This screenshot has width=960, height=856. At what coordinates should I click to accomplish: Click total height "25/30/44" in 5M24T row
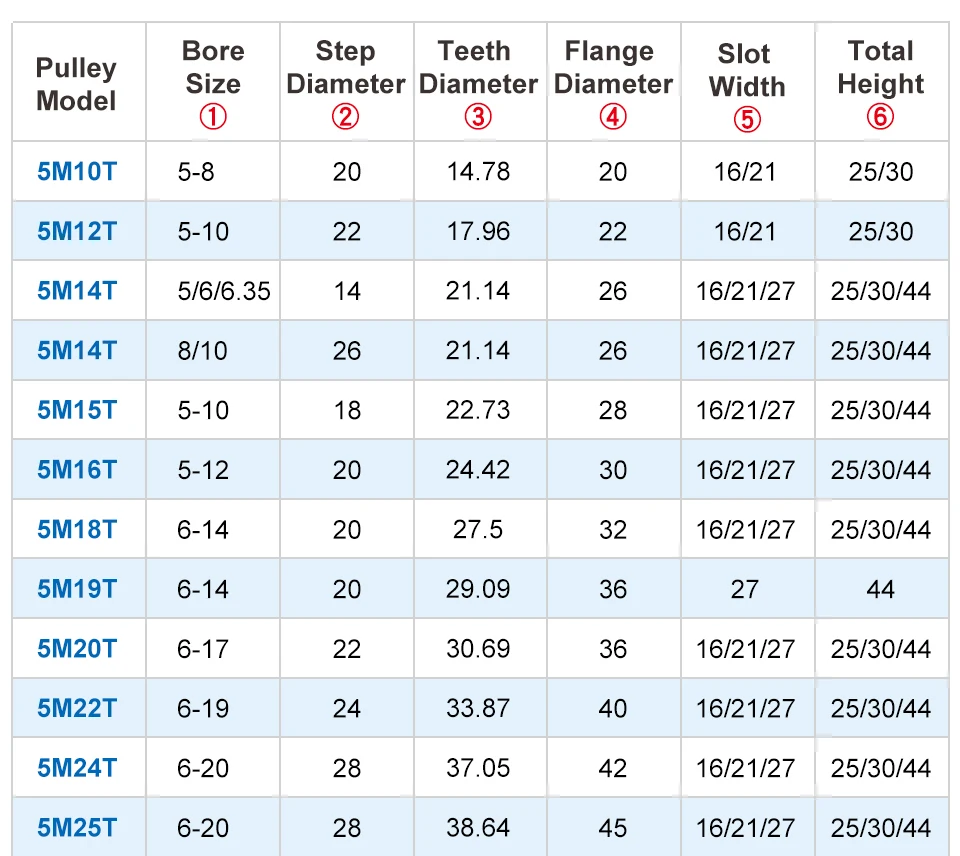point(880,769)
